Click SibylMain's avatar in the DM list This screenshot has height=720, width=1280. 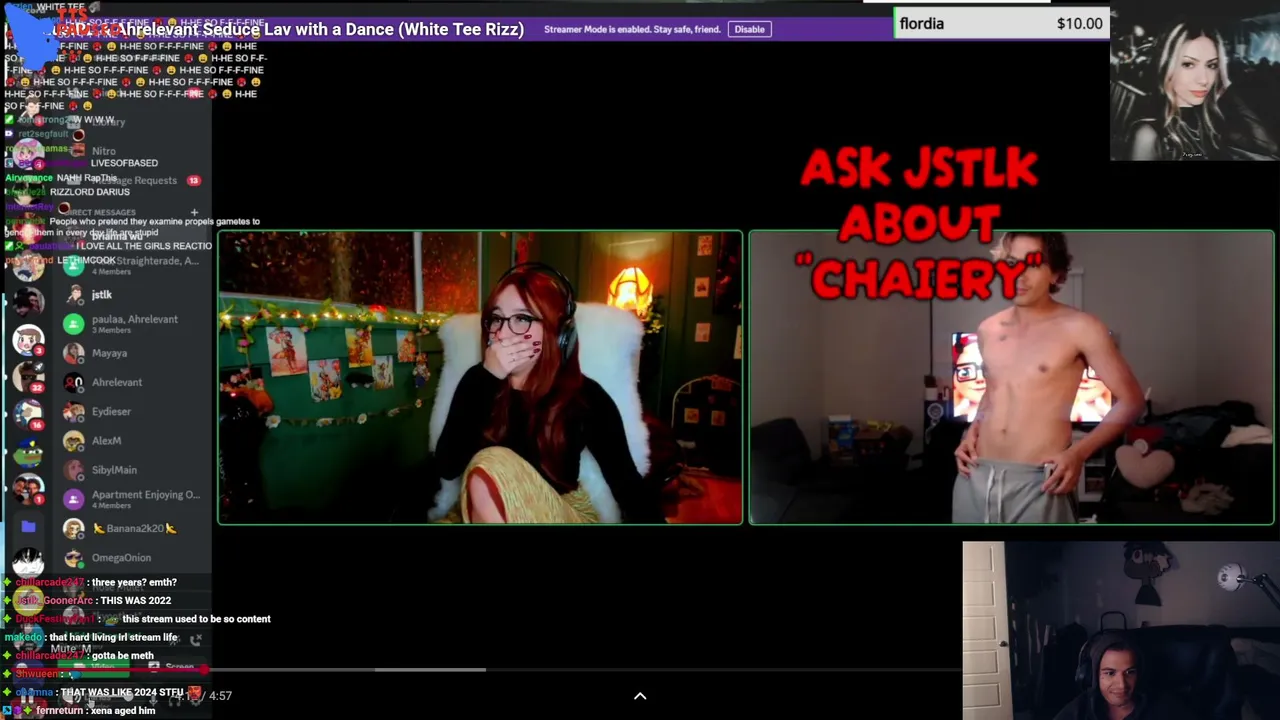pos(73,470)
